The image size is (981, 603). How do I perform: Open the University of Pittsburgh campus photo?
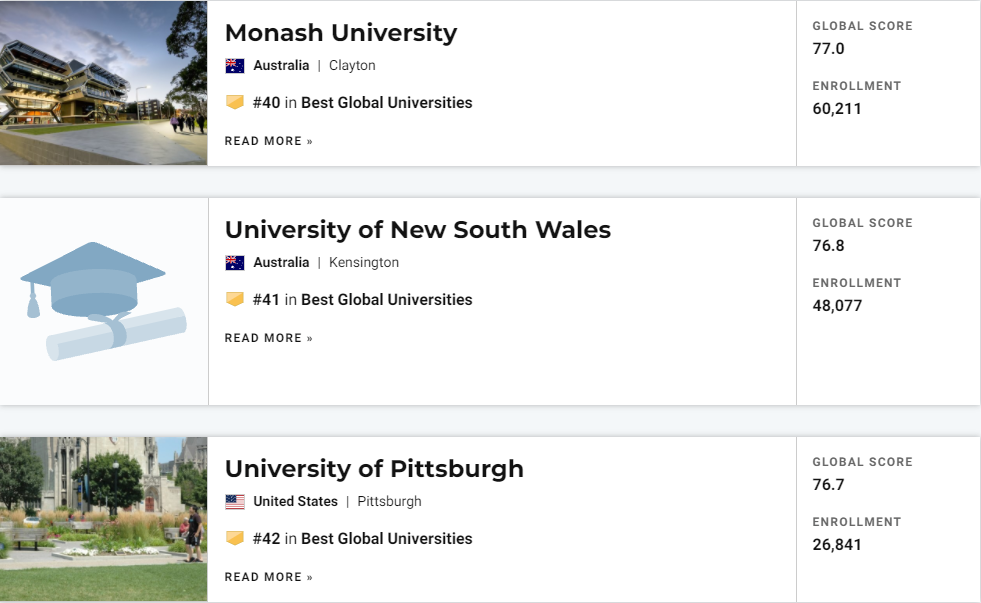[x=104, y=519]
